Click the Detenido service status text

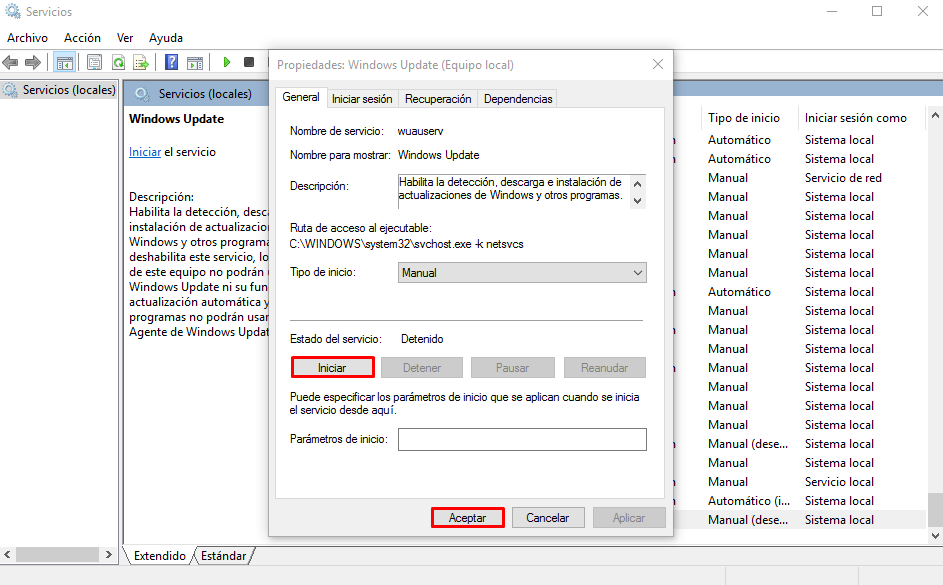(422, 339)
